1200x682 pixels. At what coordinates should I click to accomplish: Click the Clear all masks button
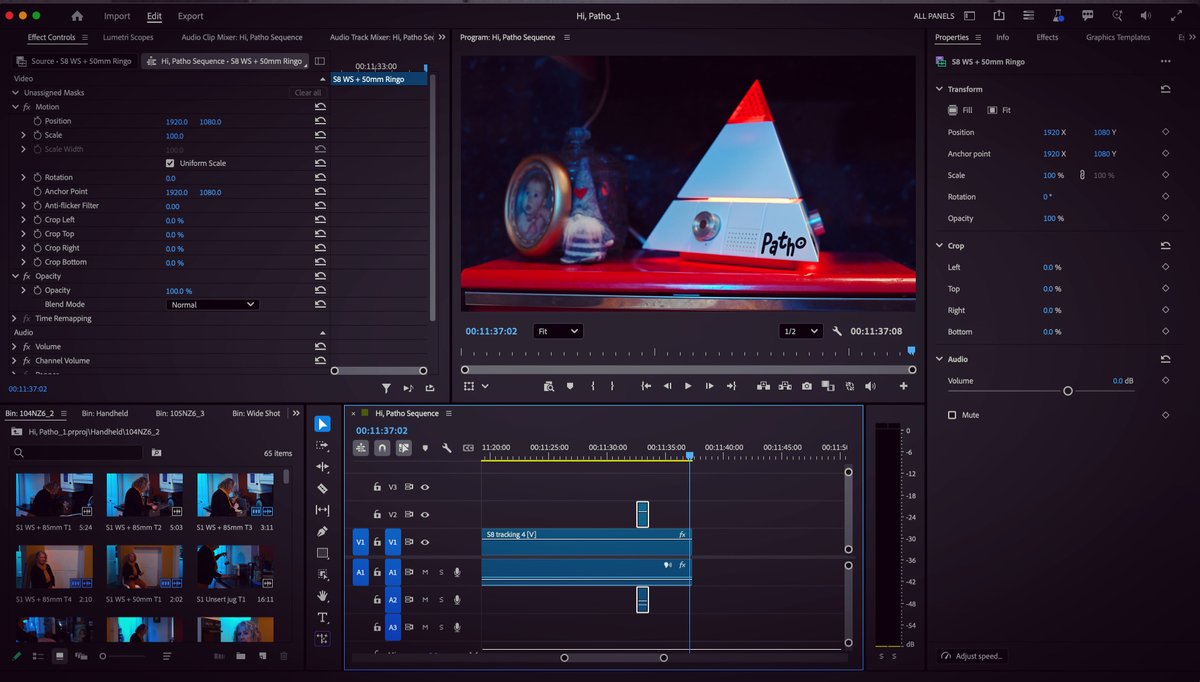(x=308, y=93)
